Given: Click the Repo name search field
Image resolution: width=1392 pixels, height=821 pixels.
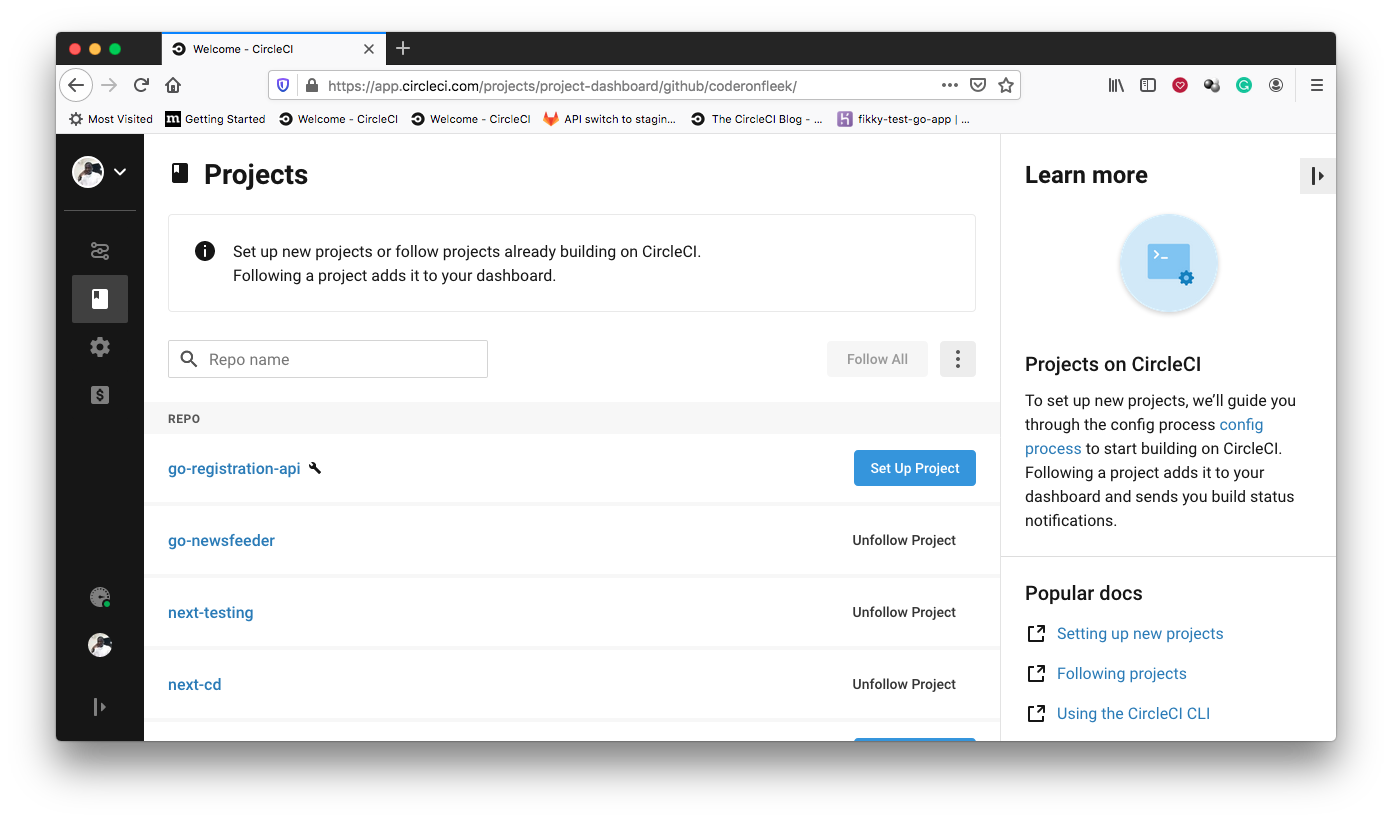Looking at the screenshot, I should [x=327, y=358].
